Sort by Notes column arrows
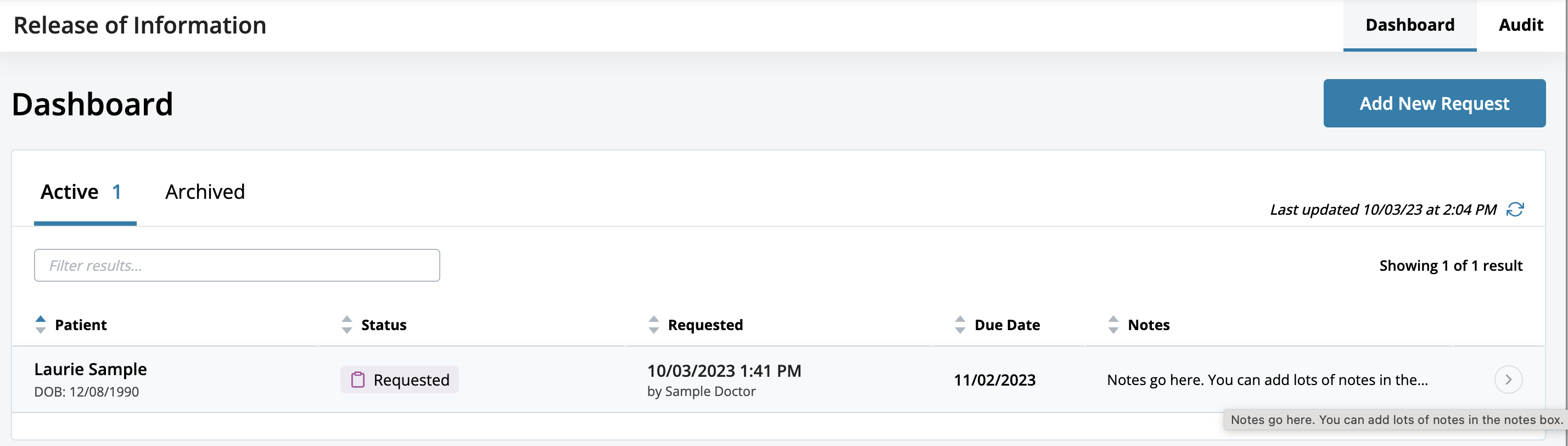 click(1113, 325)
